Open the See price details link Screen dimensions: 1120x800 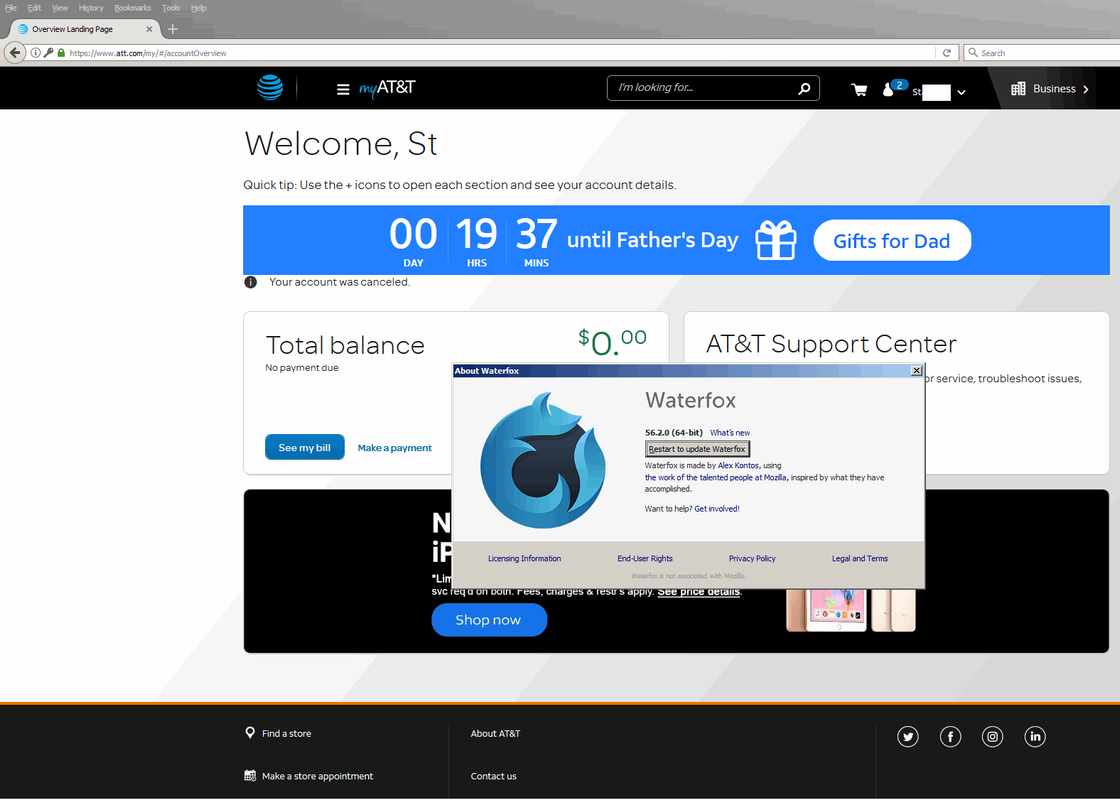point(699,591)
